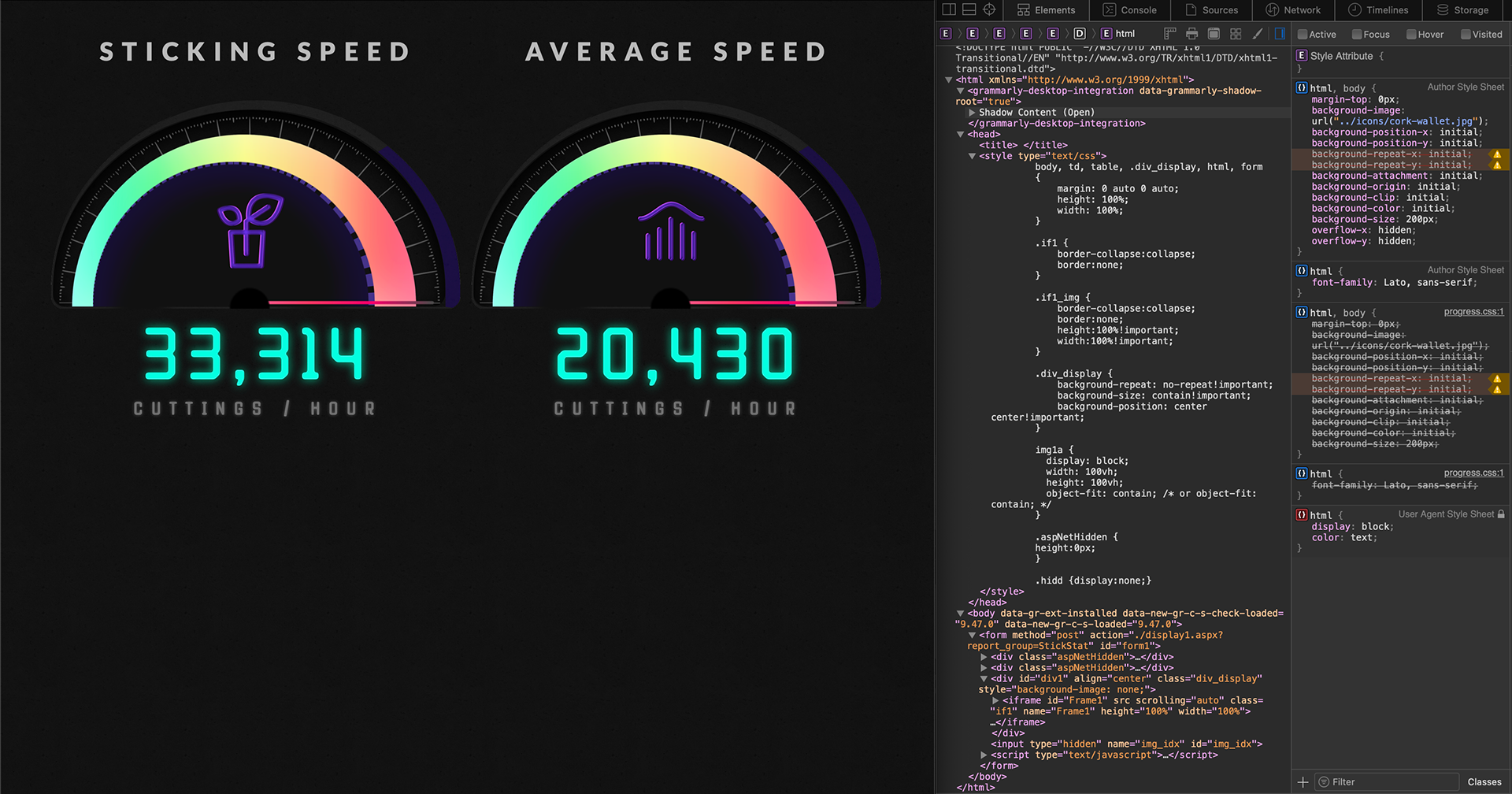Start element selection with the crosshair icon
Image resolution: width=1512 pixels, height=794 pixels.
tap(990, 9)
